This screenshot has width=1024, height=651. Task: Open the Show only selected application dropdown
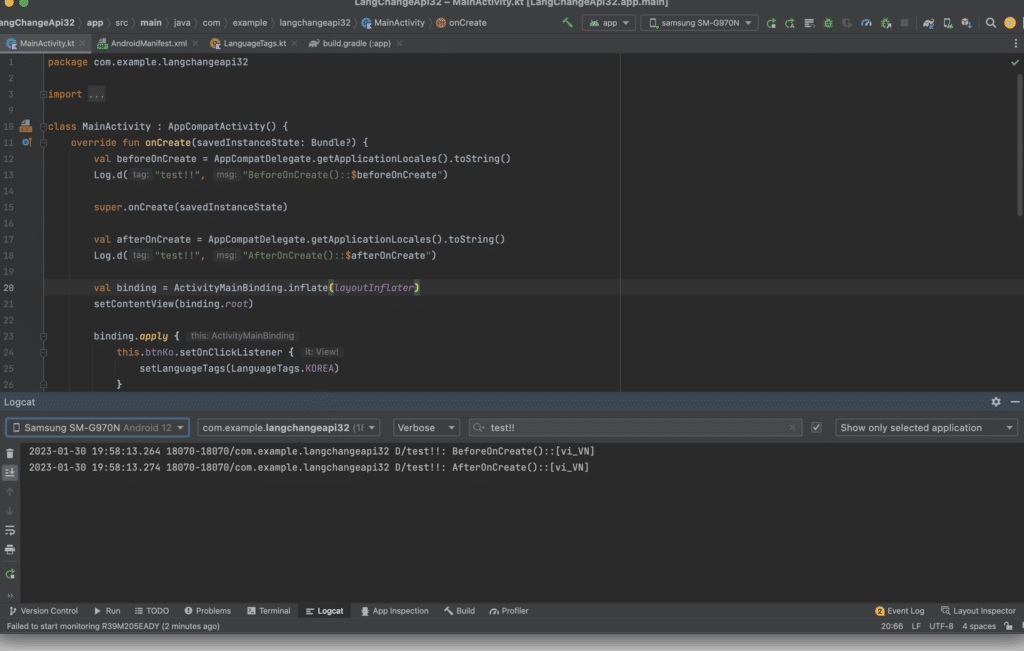[926, 428]
